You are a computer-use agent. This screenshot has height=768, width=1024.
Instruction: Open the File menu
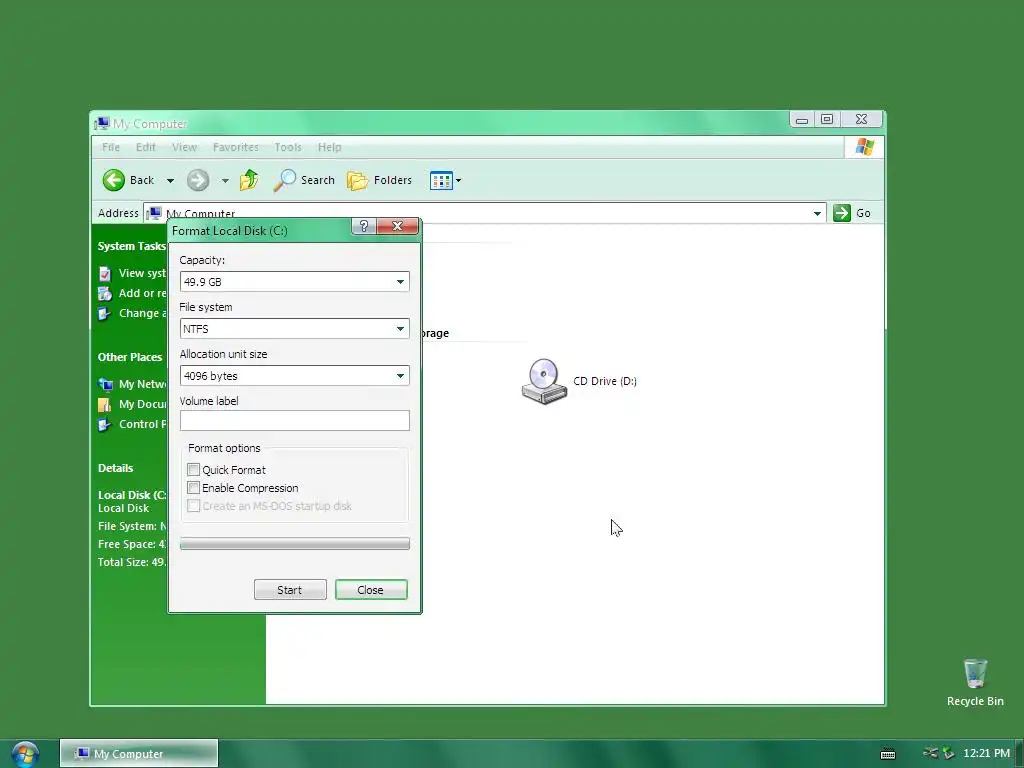pos(111,147)
